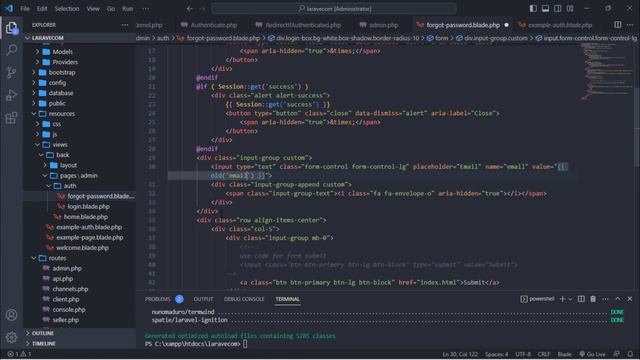The width and height of the screenshot is (640, 360).
Task: Click the code minimap overview
Action: click(607, 71)
